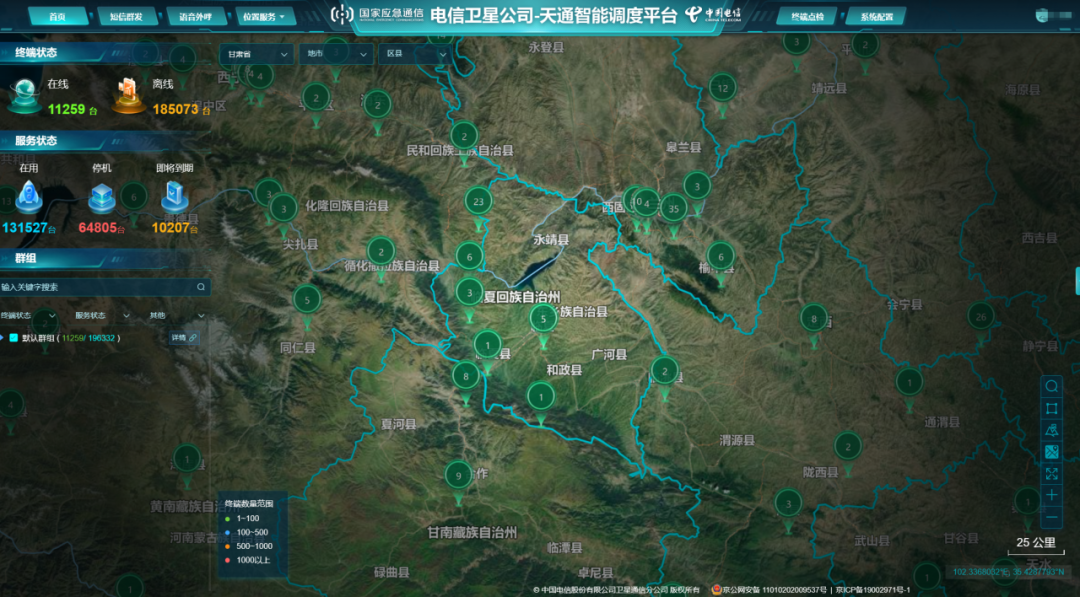Open the map cluster marker numbered 35
Viewport: 1080px width, 597px height.
click(x=673, y=209)
